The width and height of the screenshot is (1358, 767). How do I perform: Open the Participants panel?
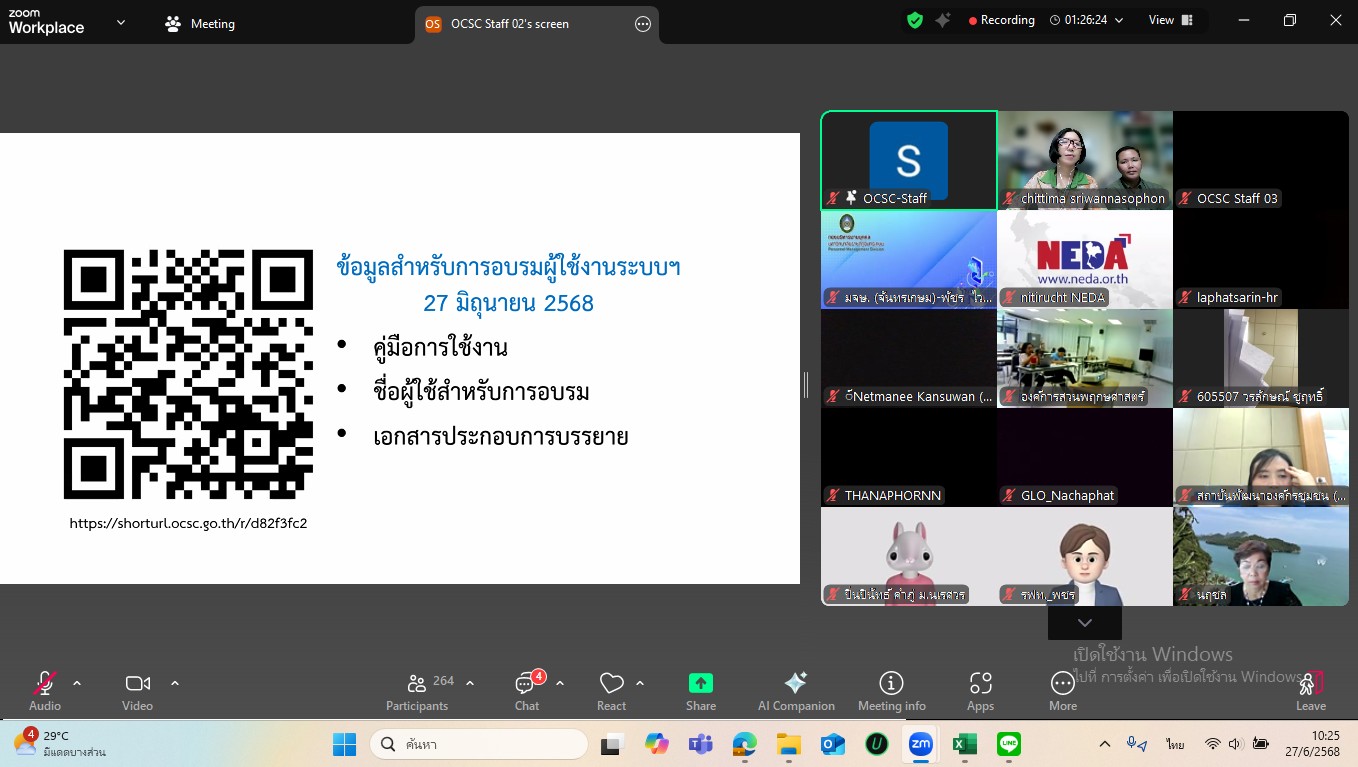point(417,691)
